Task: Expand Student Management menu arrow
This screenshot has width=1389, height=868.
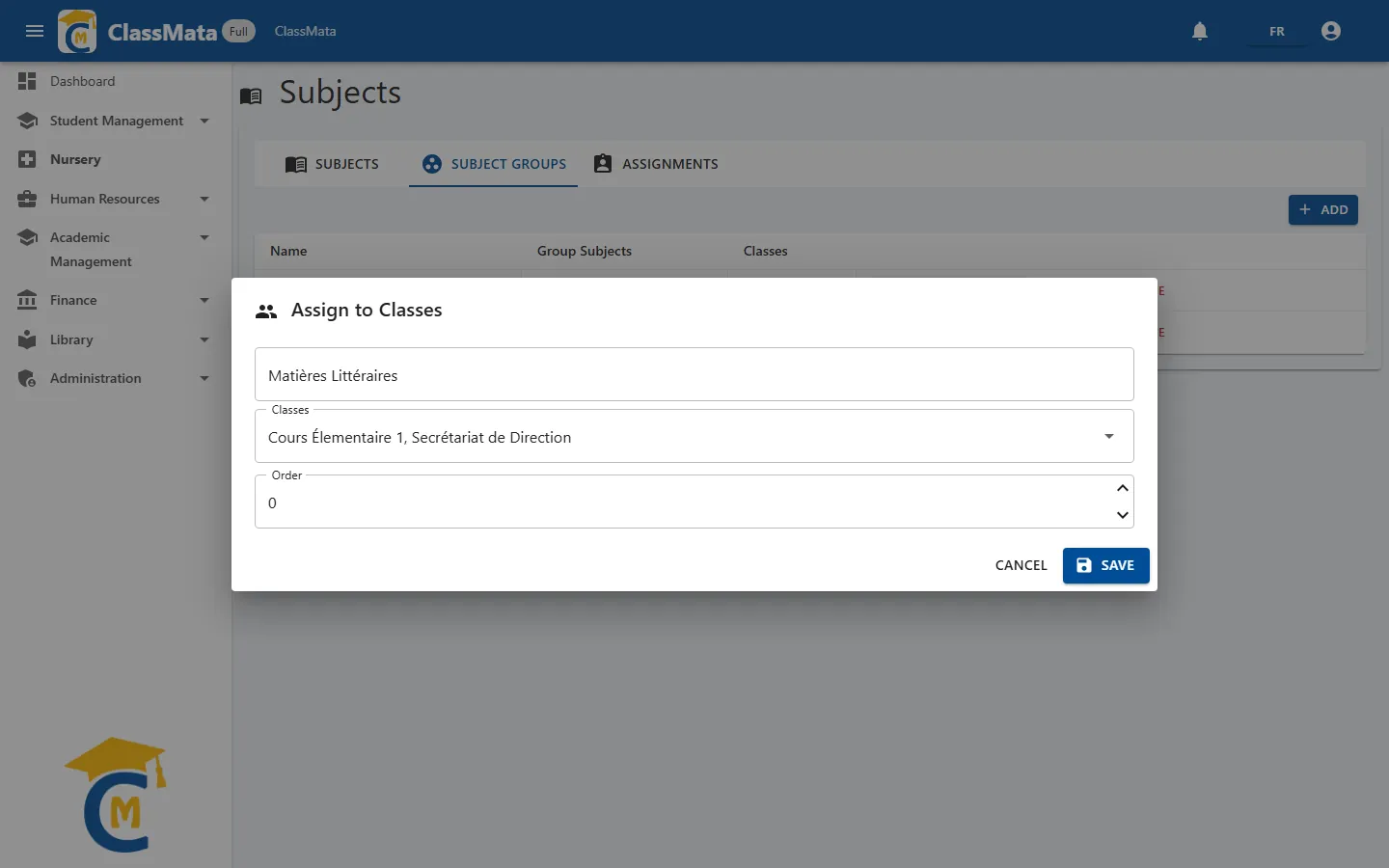Action: 204,121
